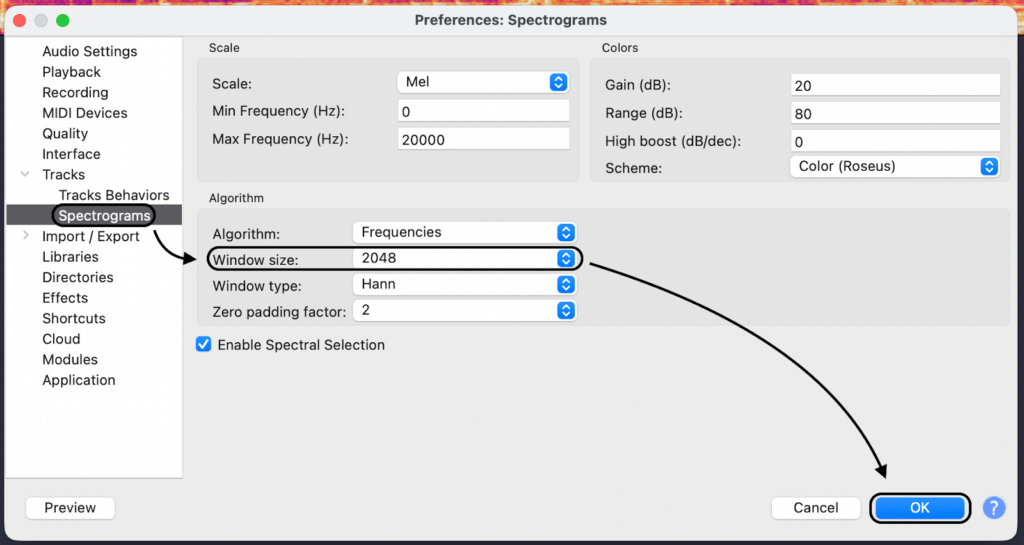Open the Scheme dropdown Color (Roseus)
Screen dimensions: 1024x545
894,167
